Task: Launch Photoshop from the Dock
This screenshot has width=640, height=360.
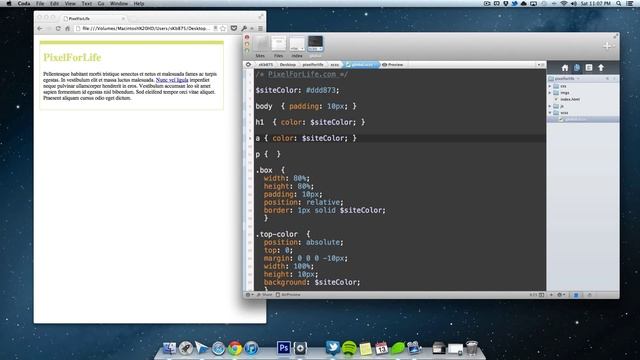Action: click(x=284, y=348)
